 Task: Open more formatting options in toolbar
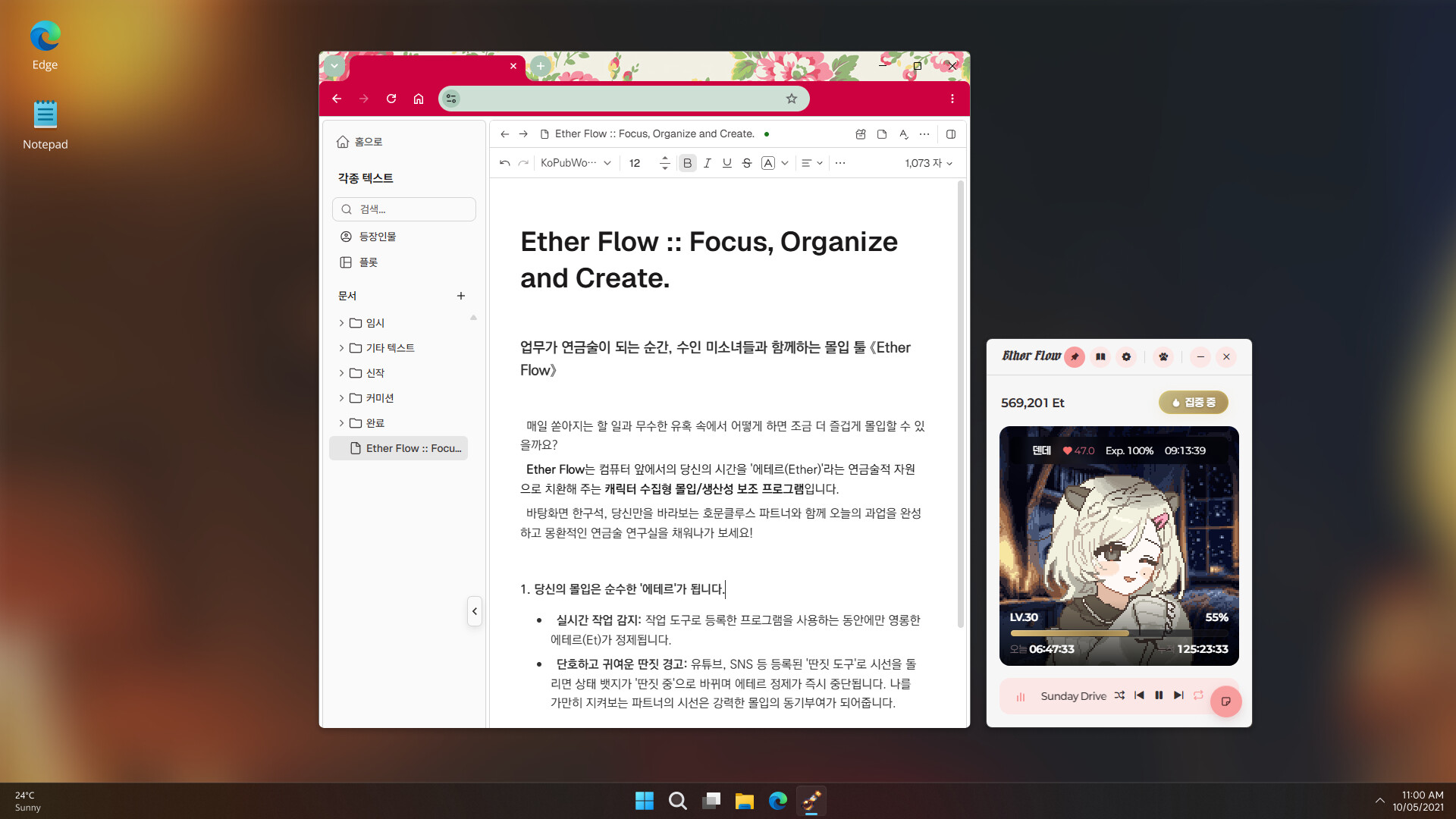[840, 163]
